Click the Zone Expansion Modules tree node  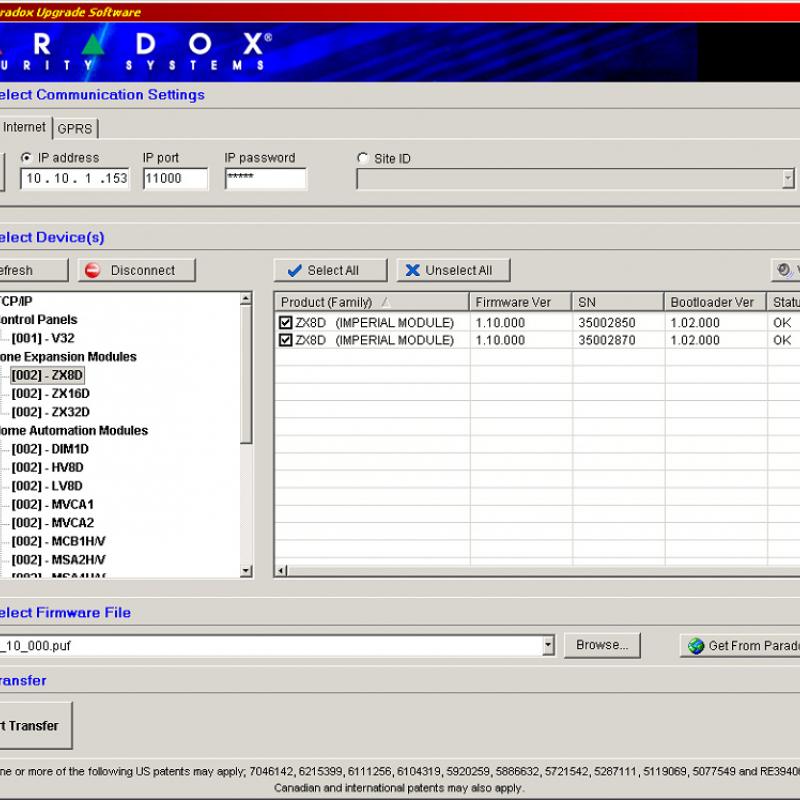click(x=68, y=357)
